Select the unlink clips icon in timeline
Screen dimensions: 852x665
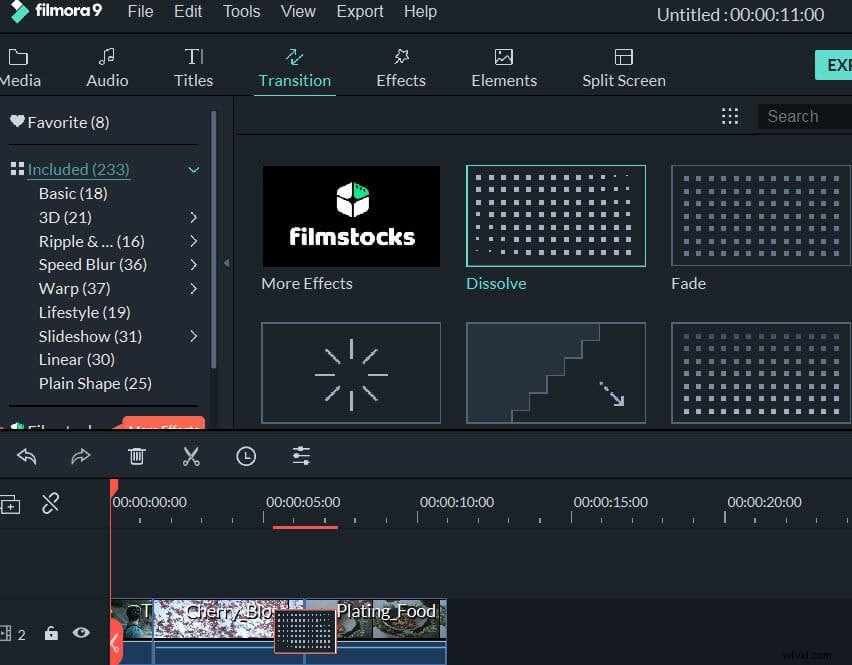click(x=51, y=504)
